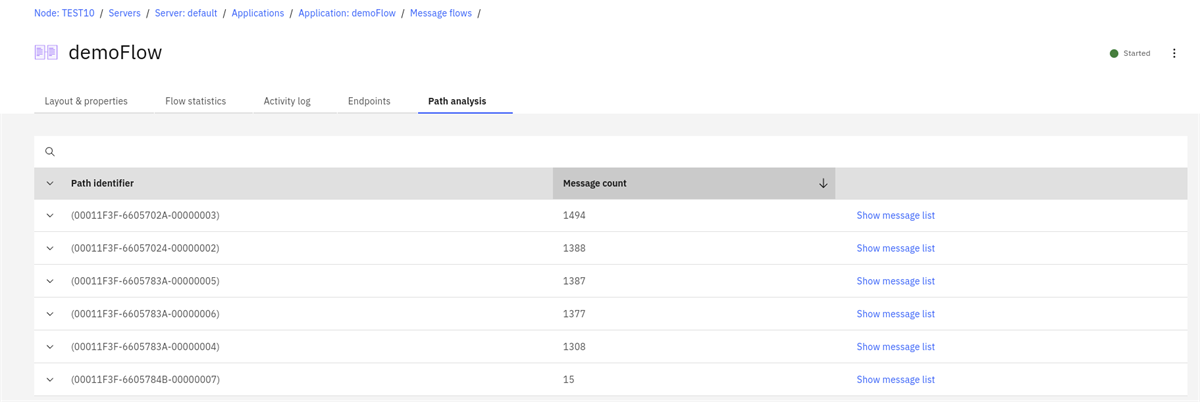Navigate to Applications breadcrumb

(x=257, y=13)
